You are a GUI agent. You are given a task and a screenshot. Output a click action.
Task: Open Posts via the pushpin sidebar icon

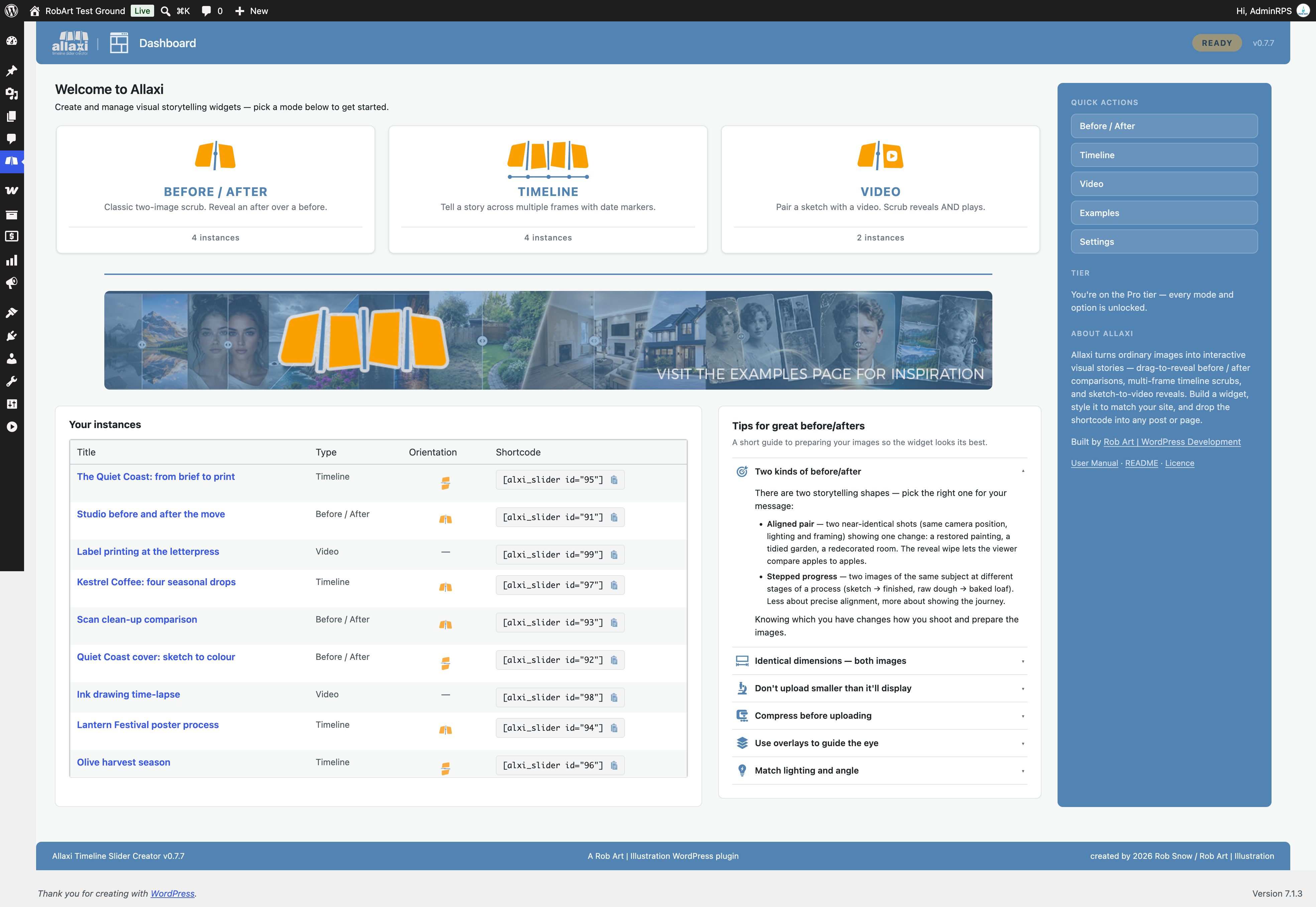11,71
